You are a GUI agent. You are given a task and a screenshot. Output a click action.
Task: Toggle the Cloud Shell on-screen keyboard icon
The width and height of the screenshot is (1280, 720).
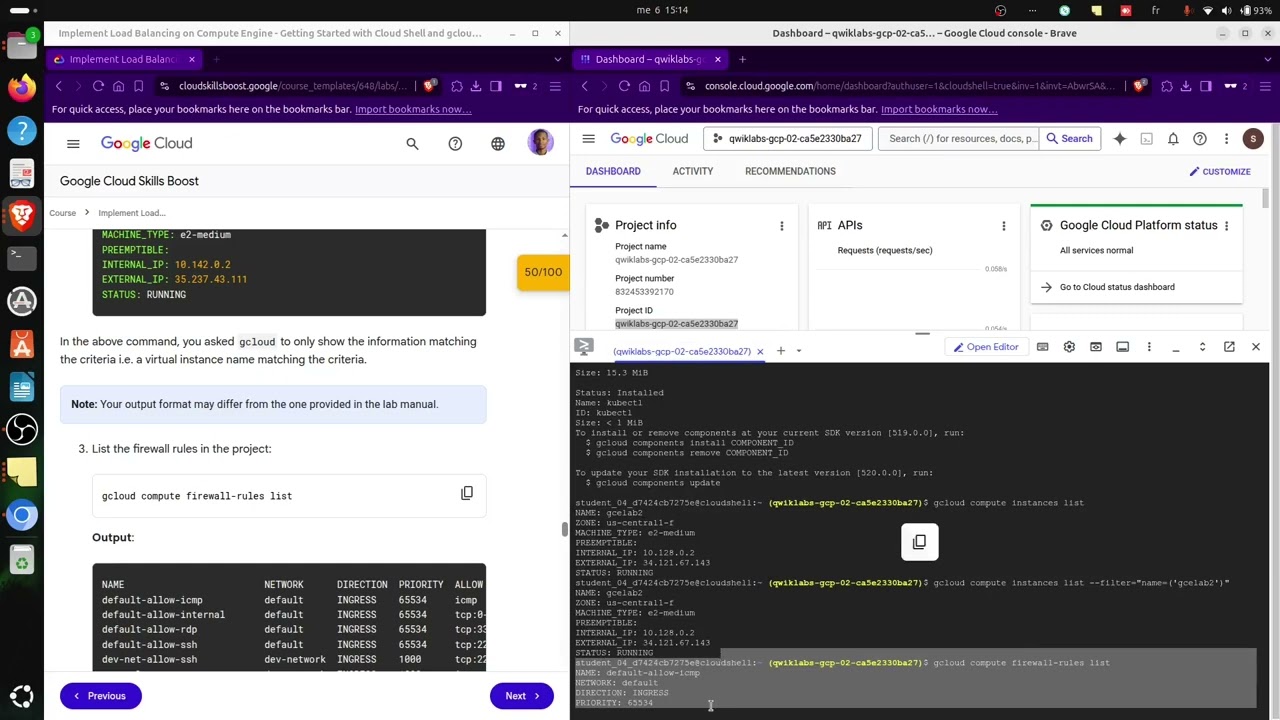point(1042,347)
